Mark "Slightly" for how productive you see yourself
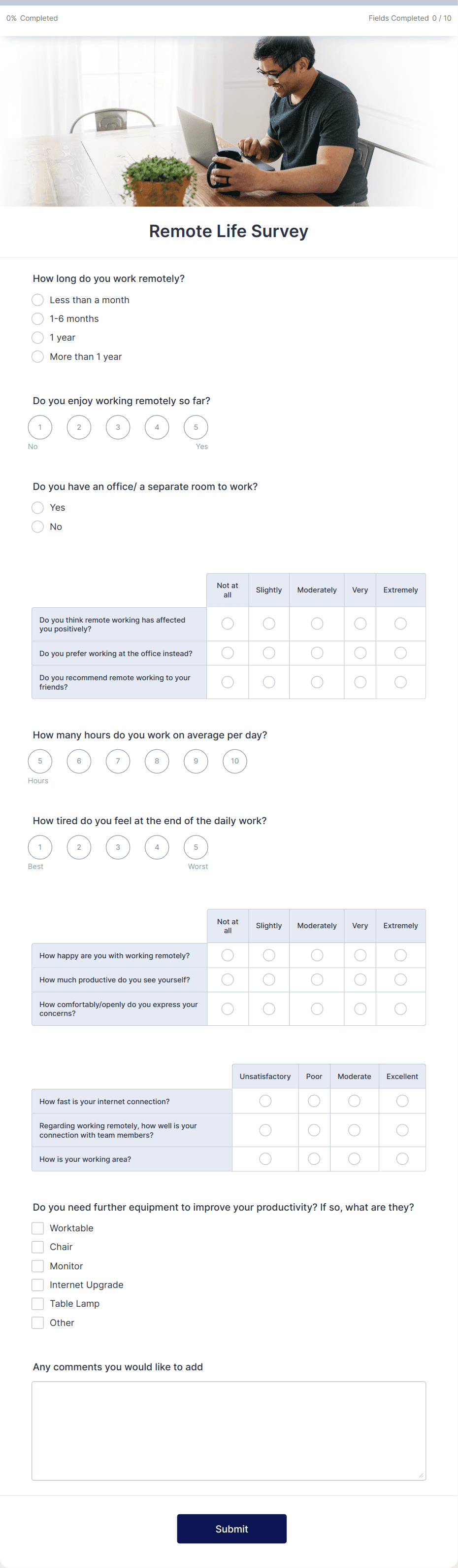458x1568 pixels. coord(269,979)
